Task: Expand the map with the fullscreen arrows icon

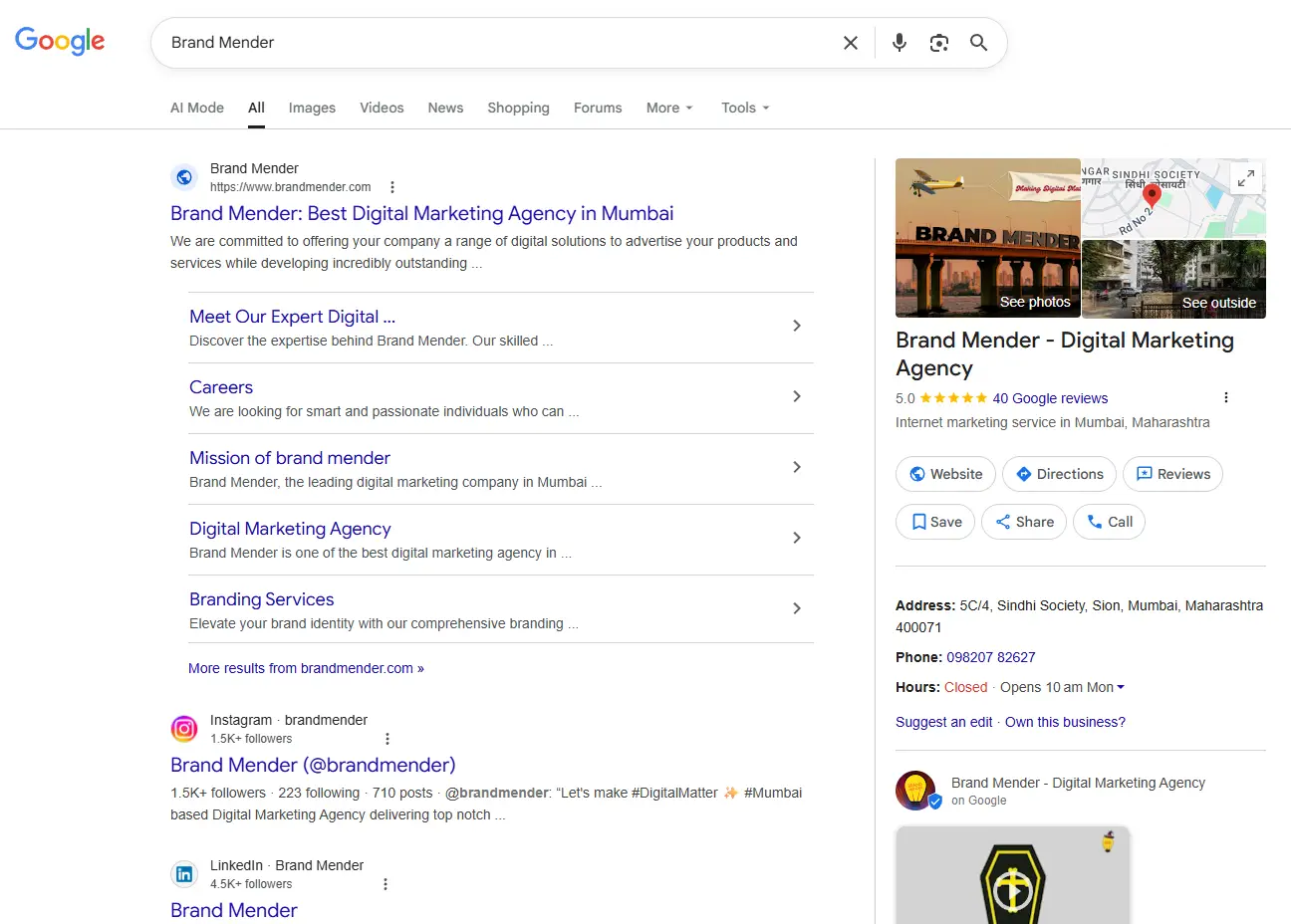Action: point(1245,178)
